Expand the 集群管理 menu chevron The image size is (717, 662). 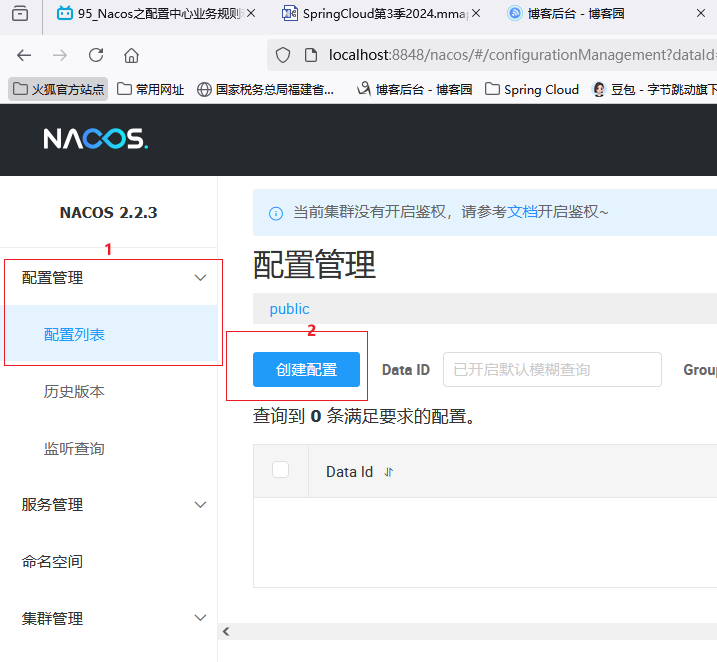click(200, 619)
